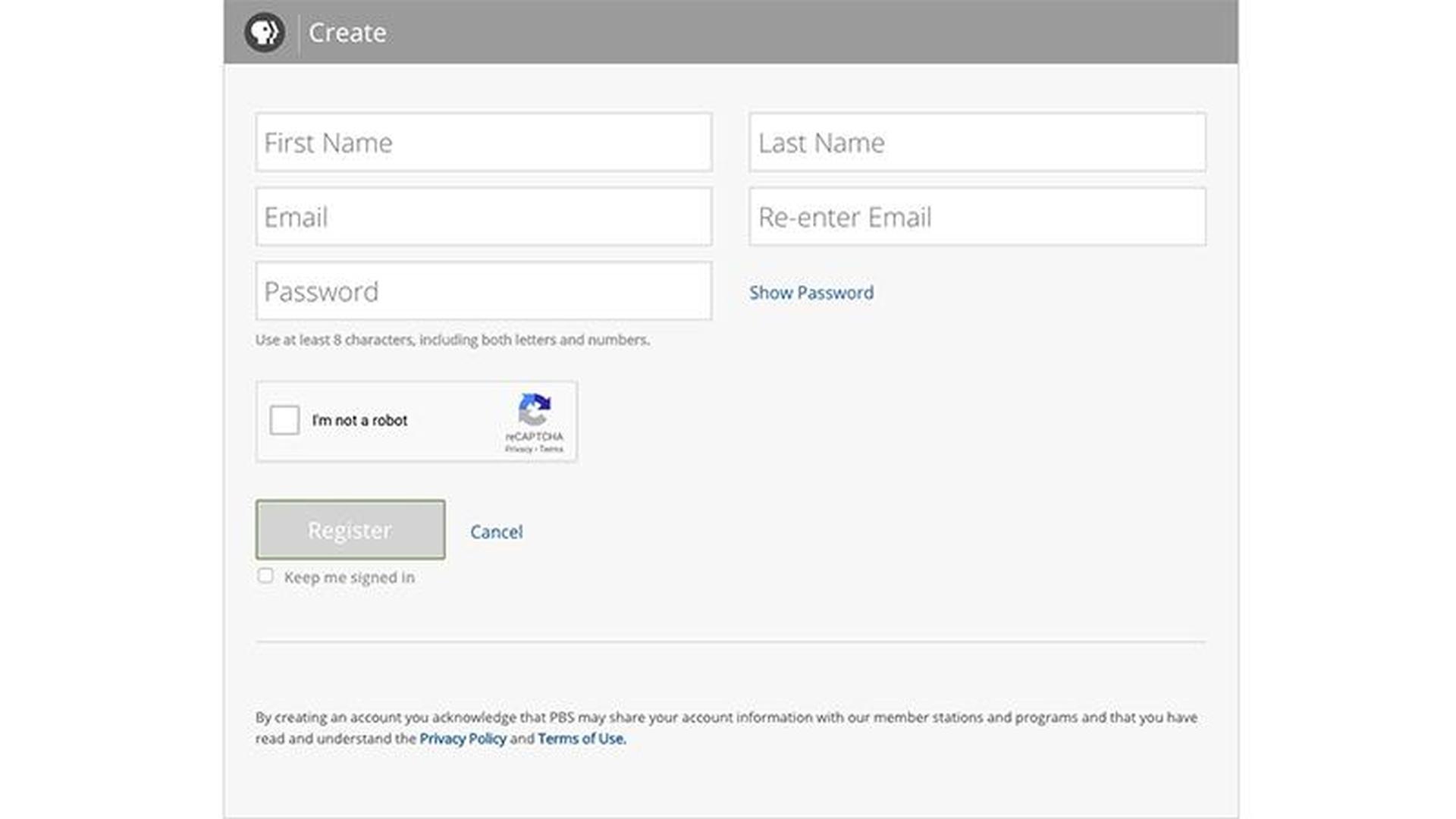Click the password requirements hint text
Image resolution: width=1456 pixels, height=819 pixels.
pos(452,340)
